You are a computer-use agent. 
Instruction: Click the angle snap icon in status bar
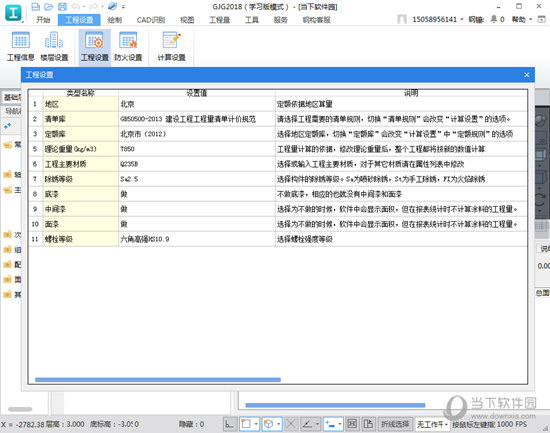(x=307, y=424)
